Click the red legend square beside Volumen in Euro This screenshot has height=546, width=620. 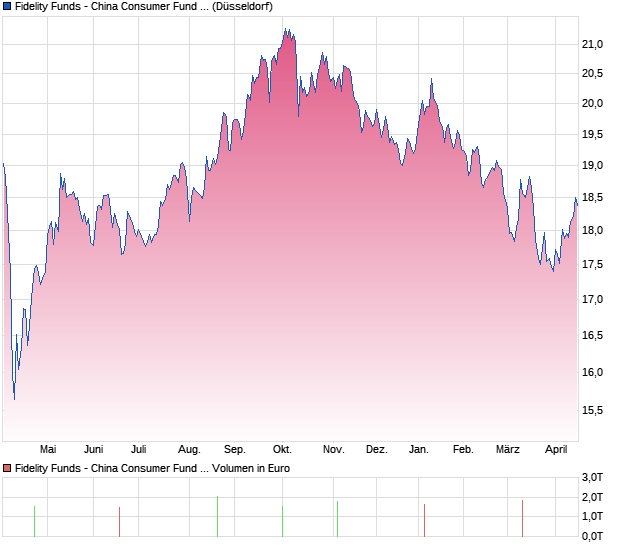pos(7,469)
